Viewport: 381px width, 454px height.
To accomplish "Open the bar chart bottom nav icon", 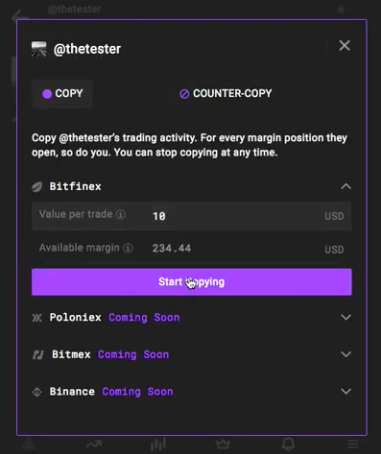I will pos(158,444).
